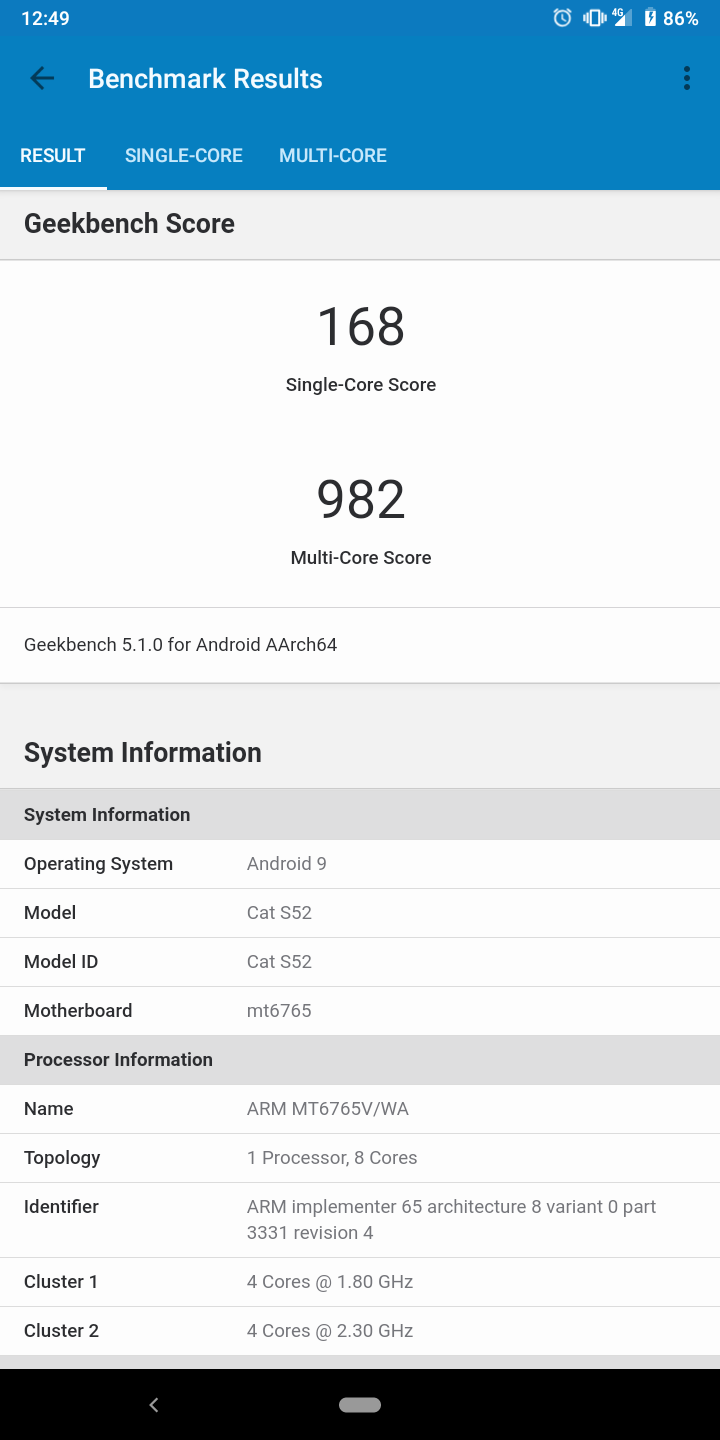Tap the Identifier label
Image resolution: width=720 pixels, height=1440 pixels.
tap(61, 1207)
